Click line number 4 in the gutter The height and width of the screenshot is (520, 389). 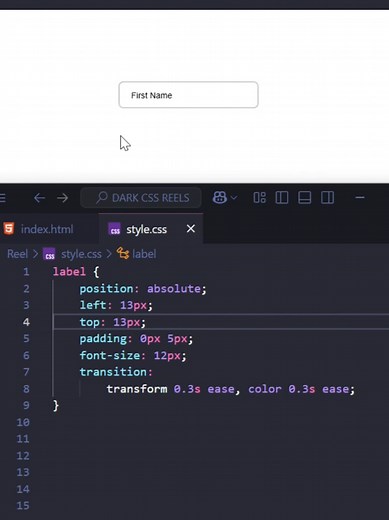click(26, 322)
